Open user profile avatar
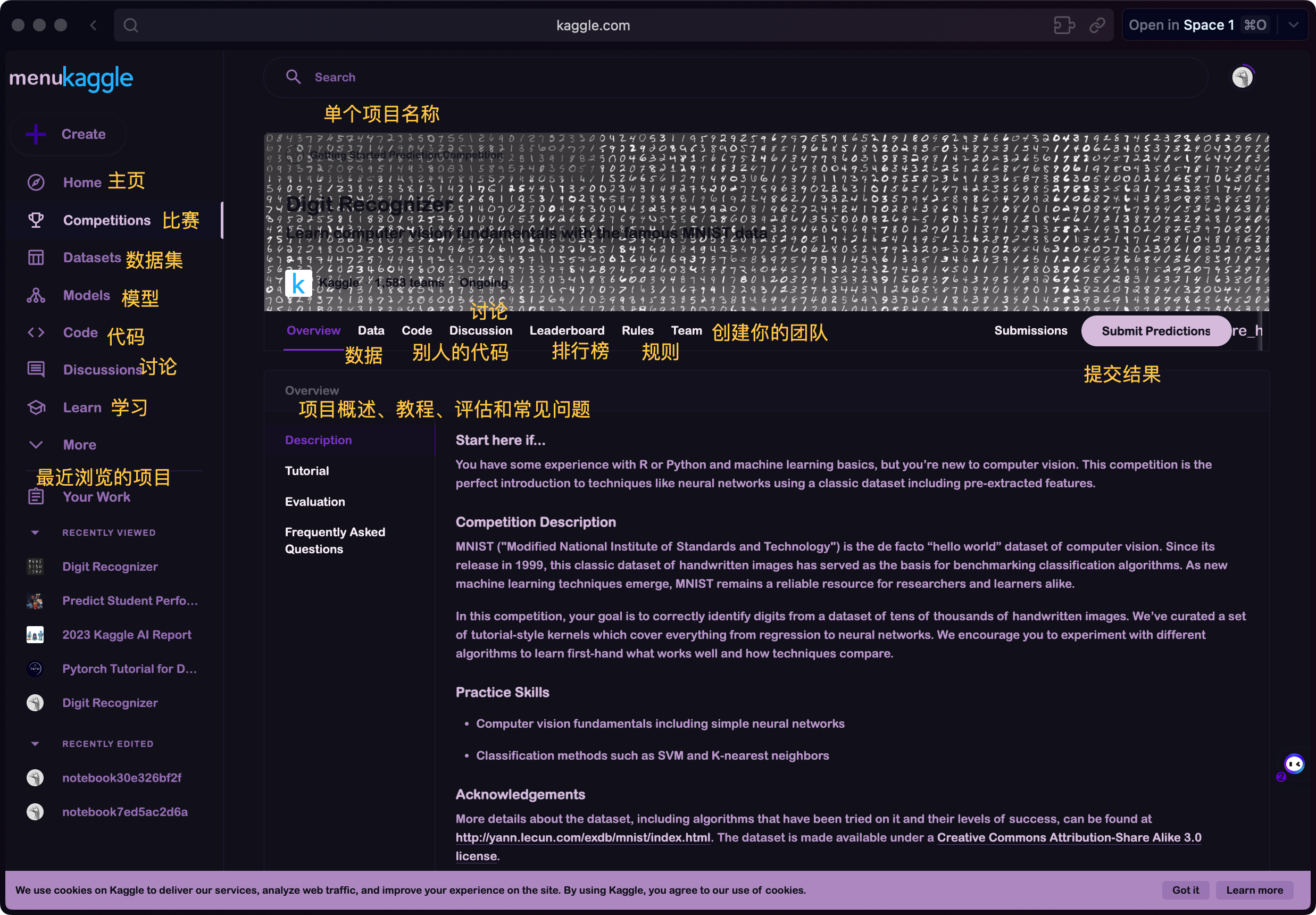This screenshot has height=915, width=1316. 1243,77
